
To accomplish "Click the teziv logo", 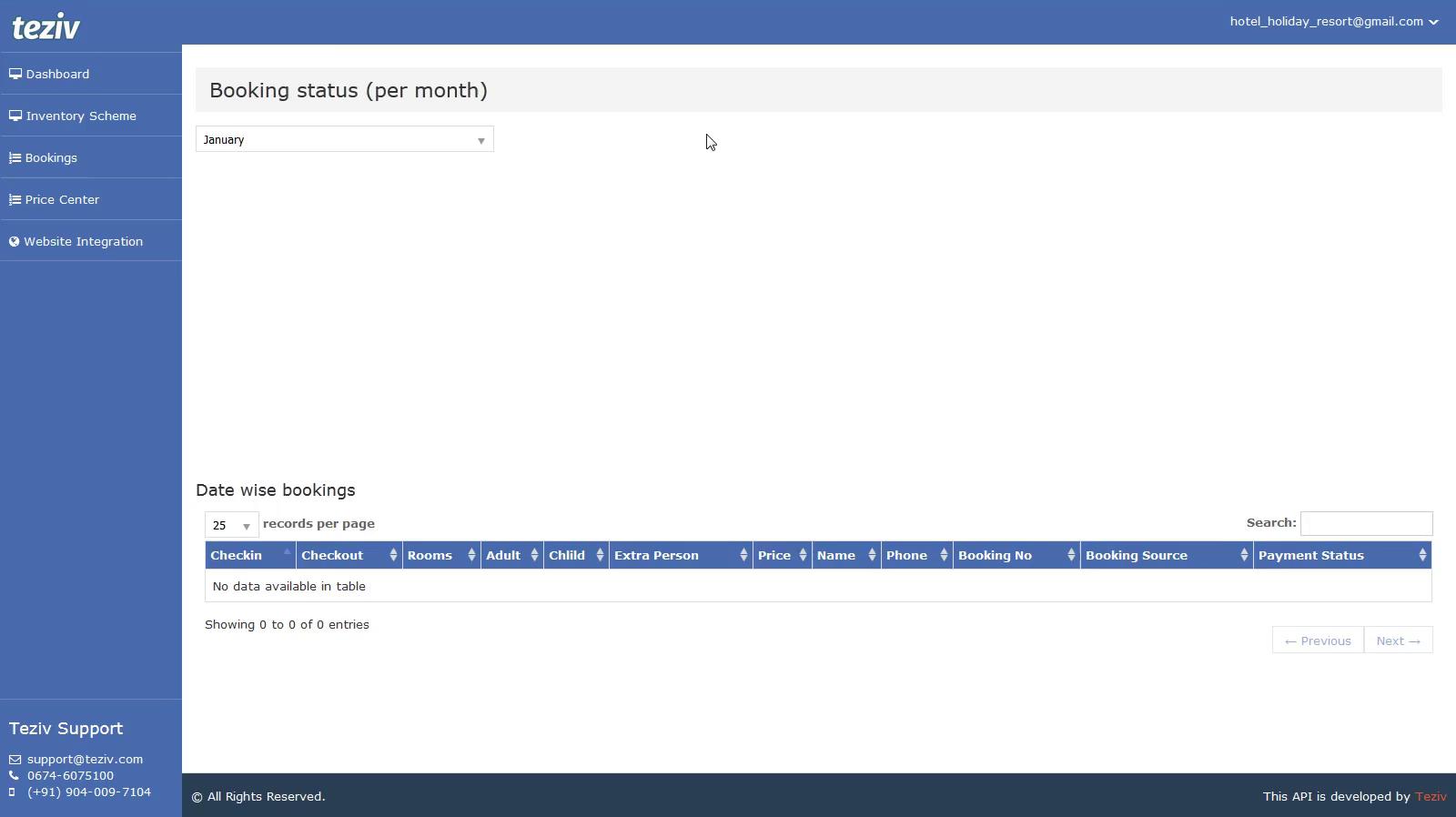I will pyautogui.click(x=45, y=27).
